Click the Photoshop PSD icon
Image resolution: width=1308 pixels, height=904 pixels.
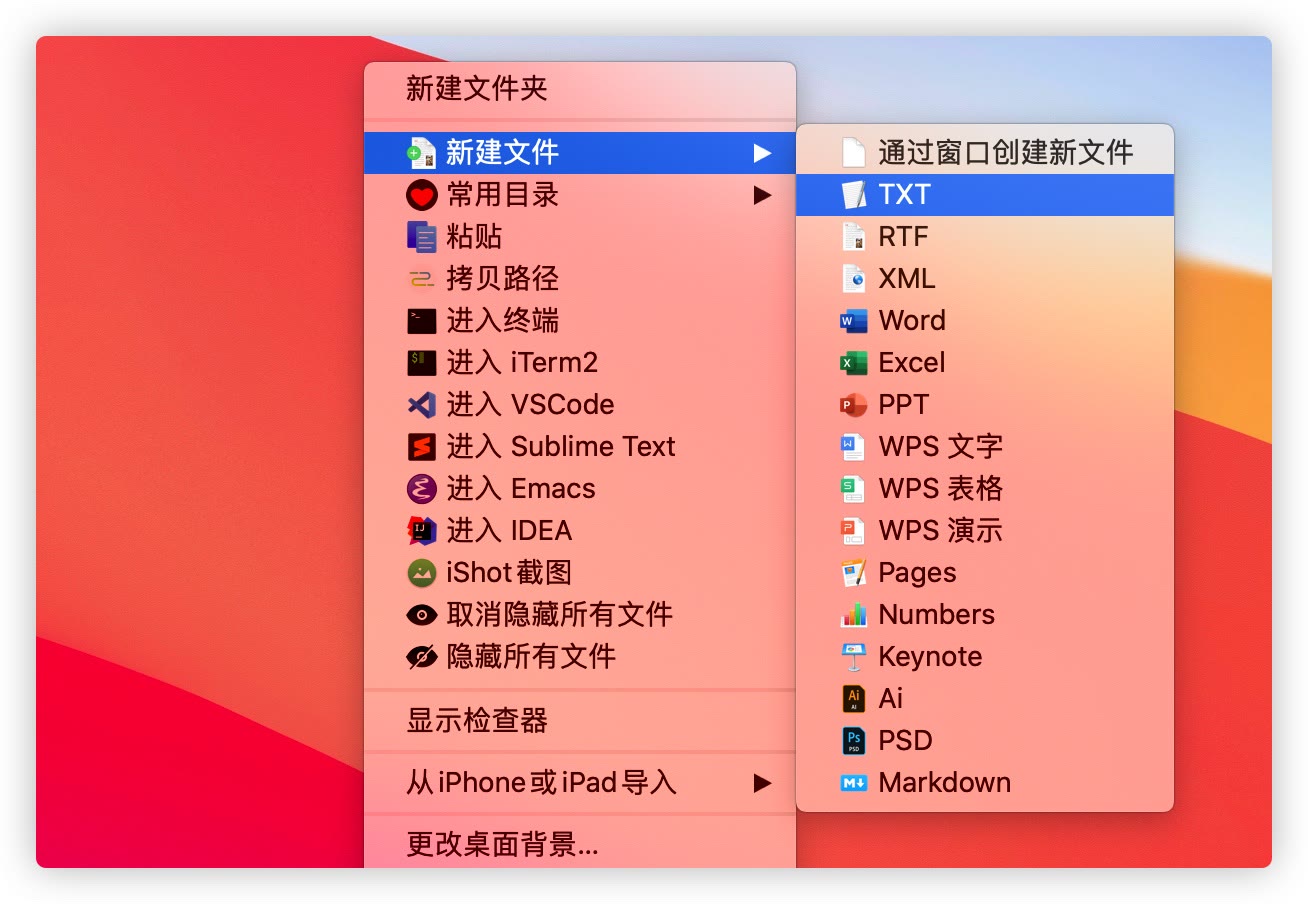coord(853,741)
